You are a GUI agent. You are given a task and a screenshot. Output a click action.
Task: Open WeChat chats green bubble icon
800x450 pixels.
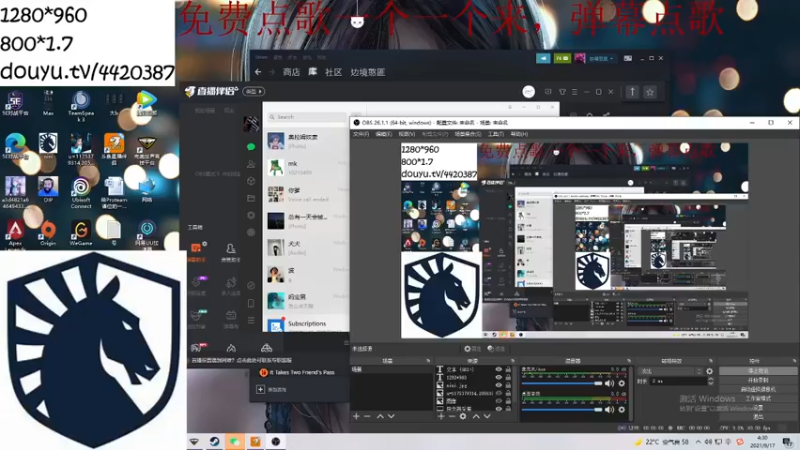251,146
